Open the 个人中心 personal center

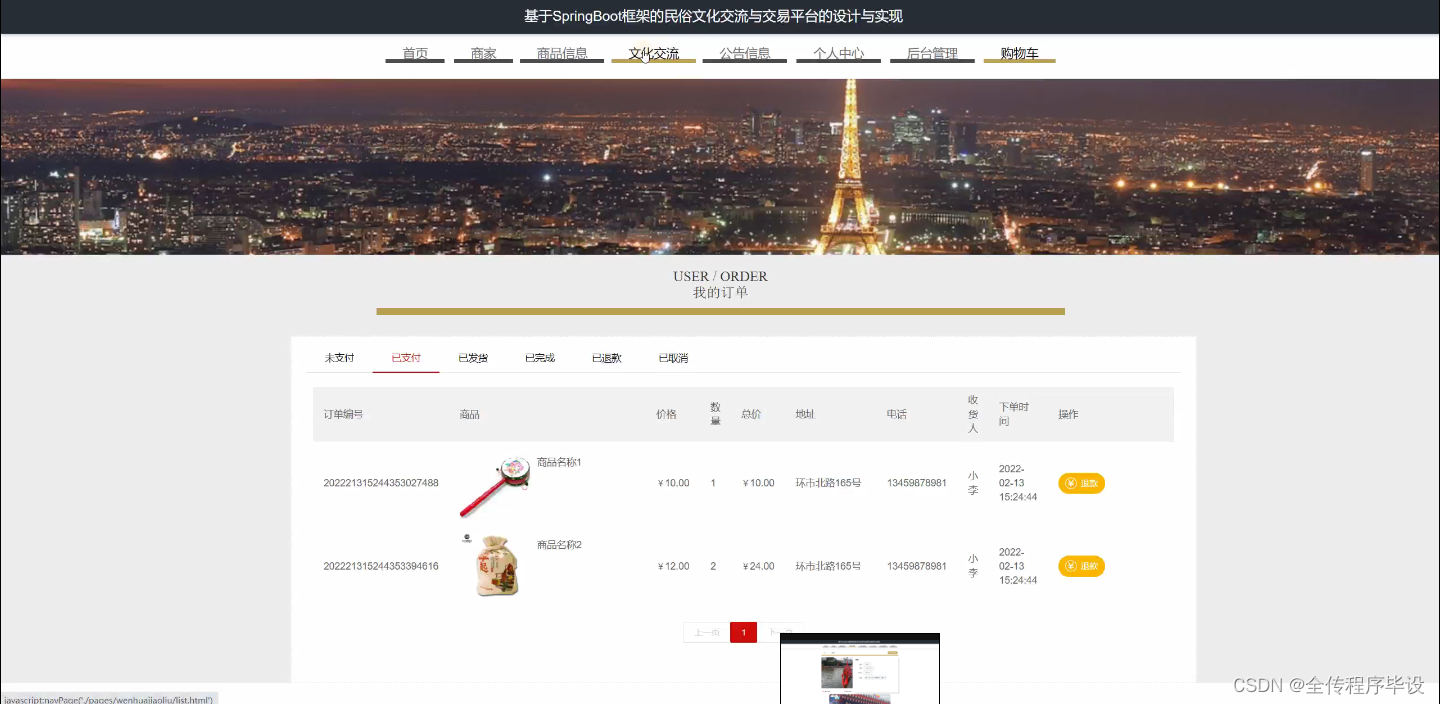pyautogui.click(x=837, y=54)
